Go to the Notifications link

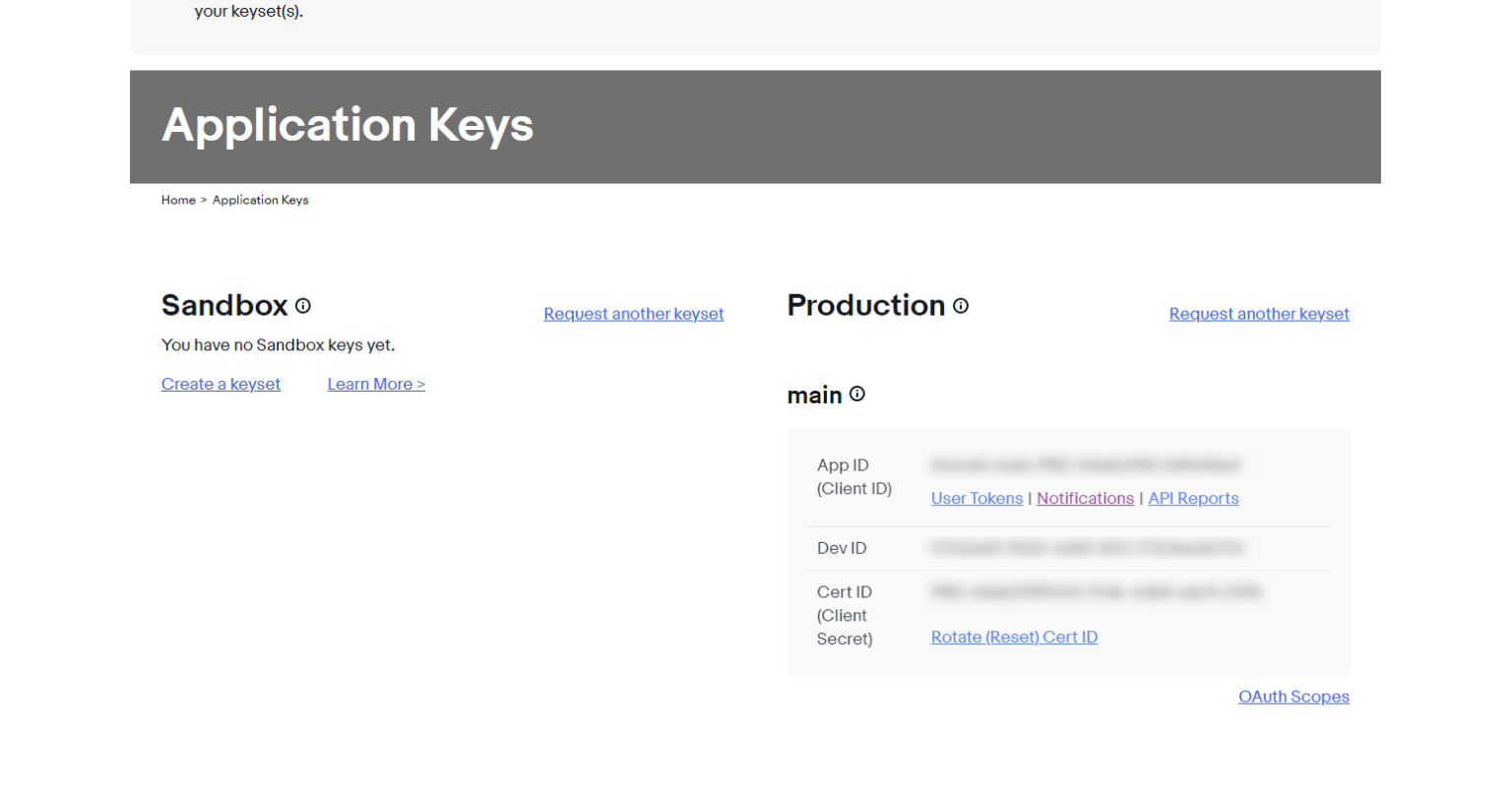pyautogui.click(x=1085, y=498)
